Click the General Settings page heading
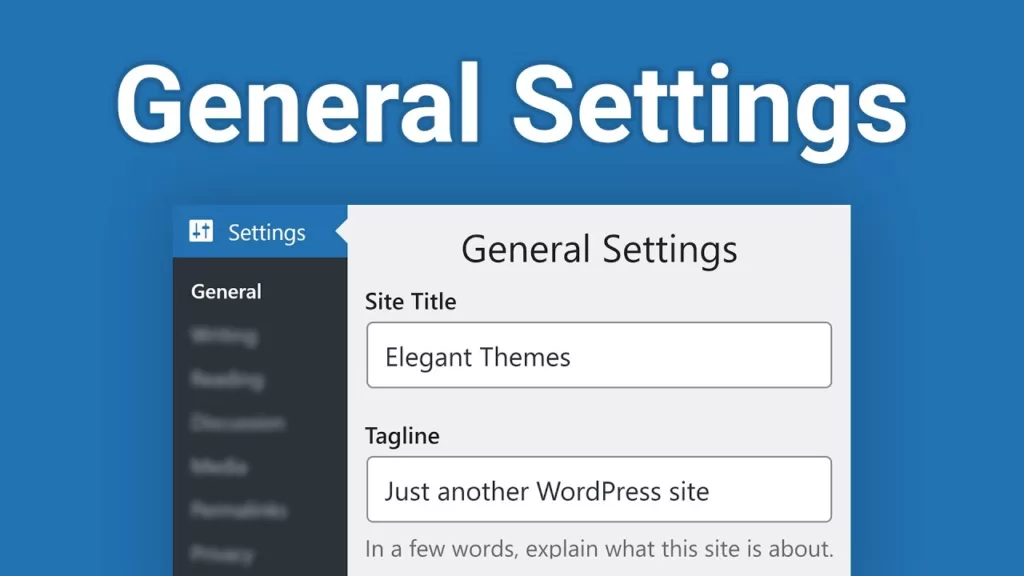 pos(599,249)
